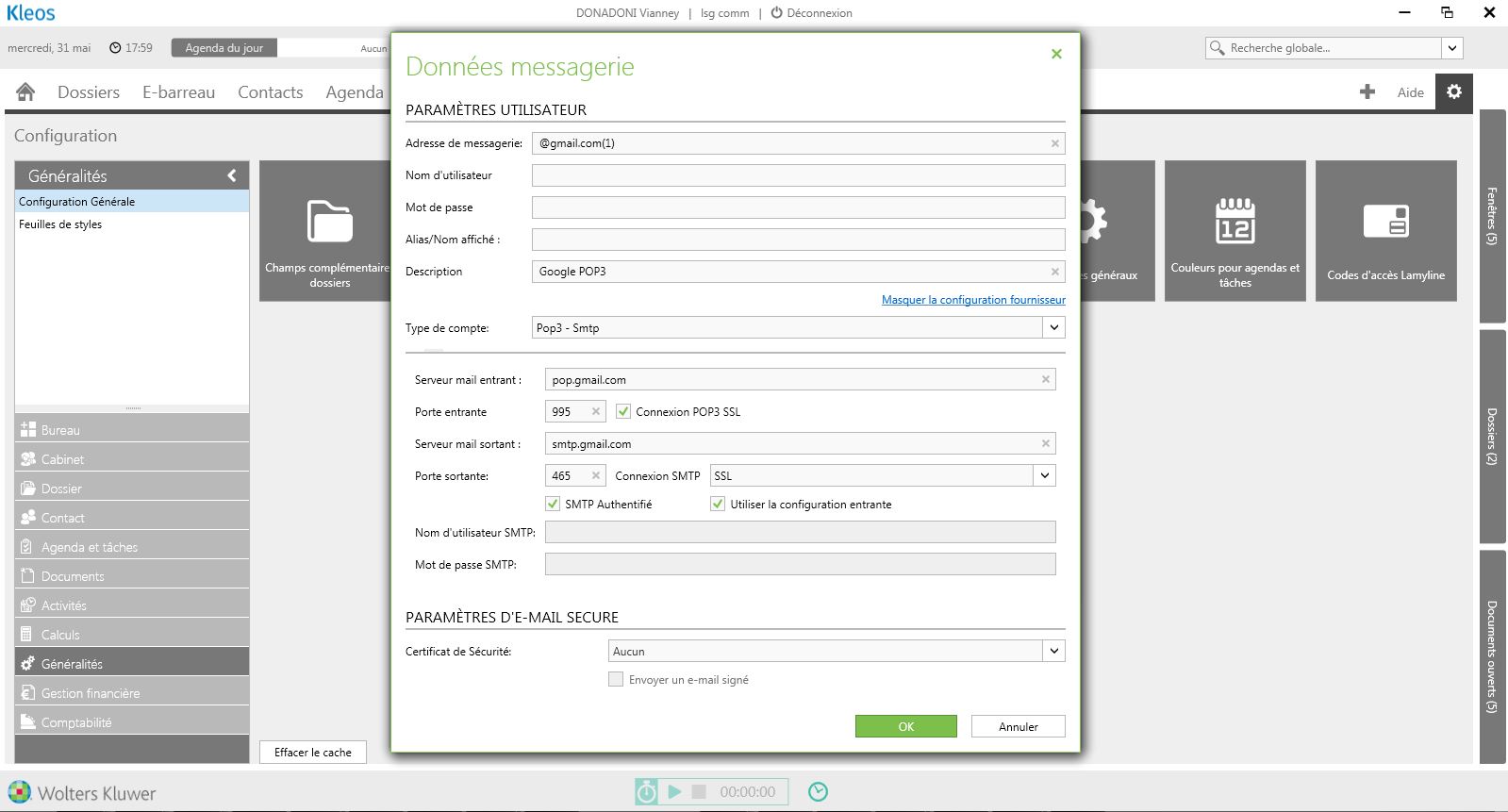Close the Données messagerie dialog with X

coord(1056,54)
